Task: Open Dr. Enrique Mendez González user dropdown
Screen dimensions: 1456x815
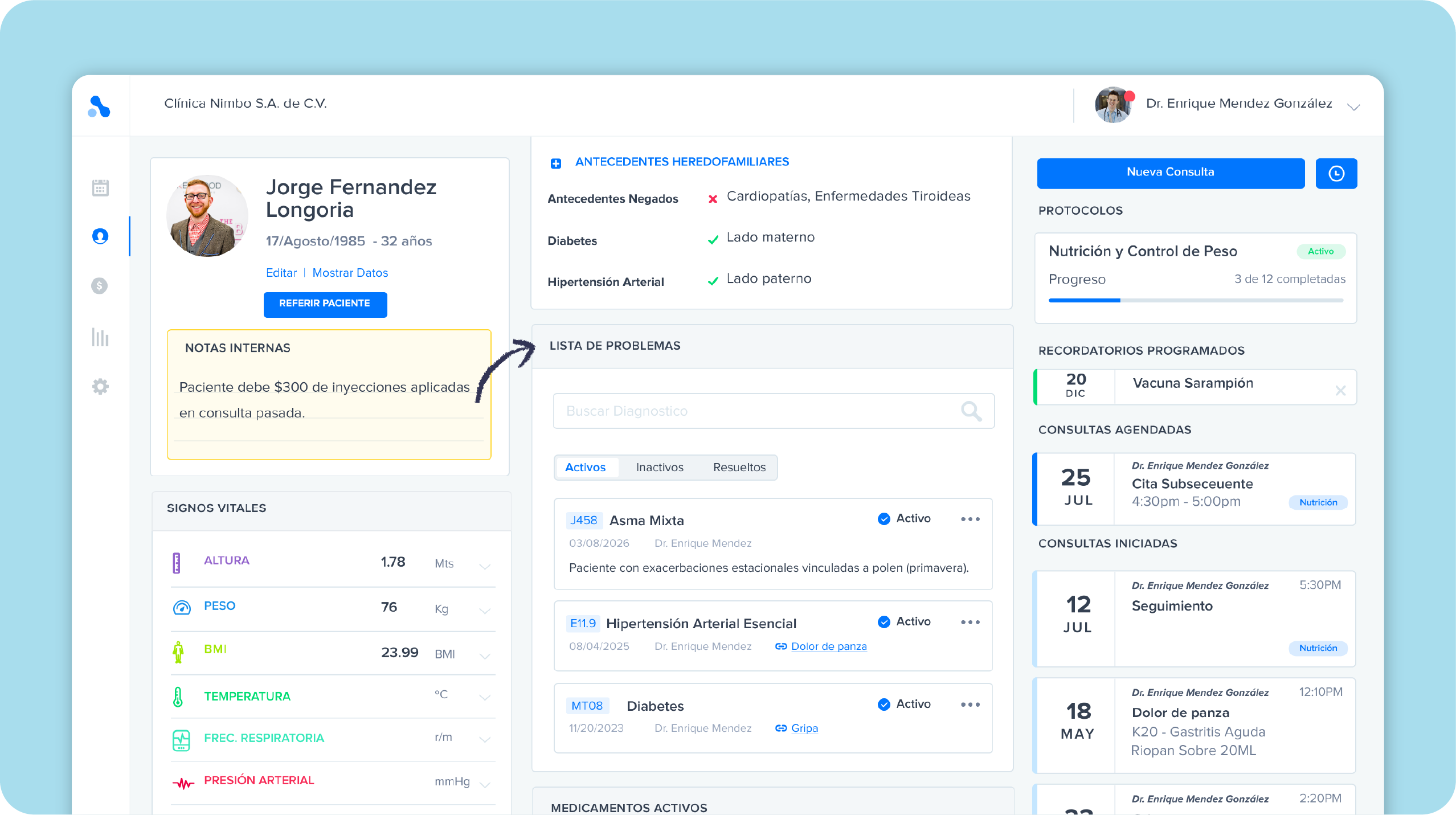Action: [x=1353, y=107]
